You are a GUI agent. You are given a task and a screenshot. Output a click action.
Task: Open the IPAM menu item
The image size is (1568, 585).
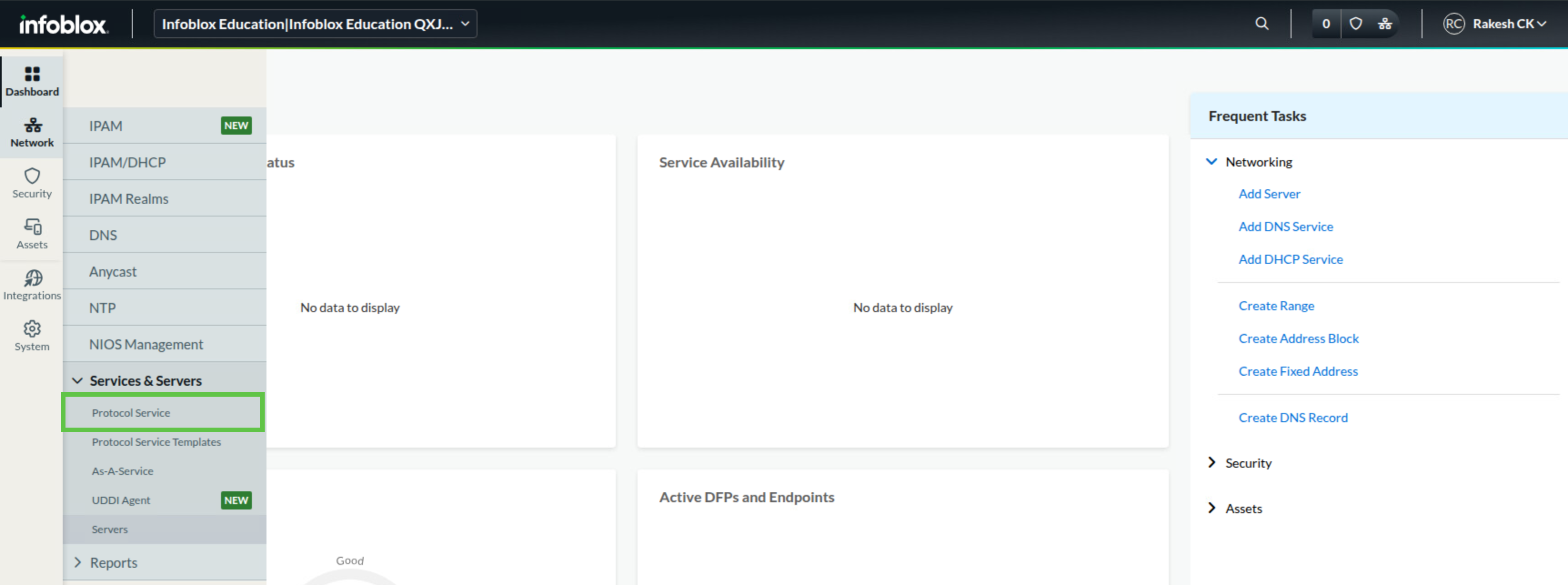164,126
